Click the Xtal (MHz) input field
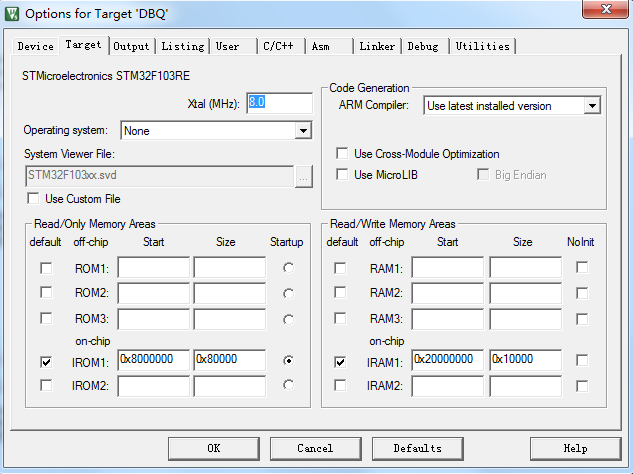The height and width of the screenshot is (474, 633). 279,103
